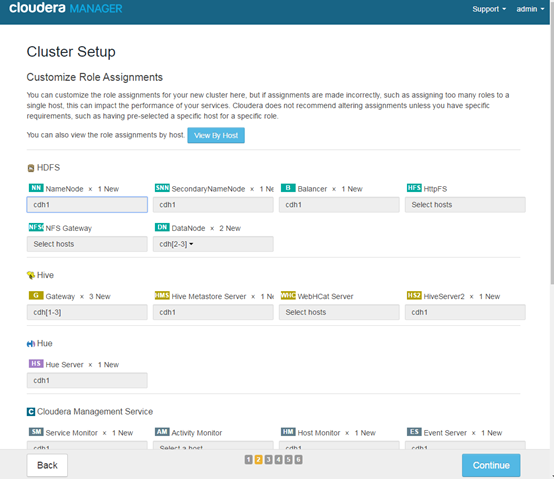
Task: Go to wizard step 1
Action: tap(248, 459)
